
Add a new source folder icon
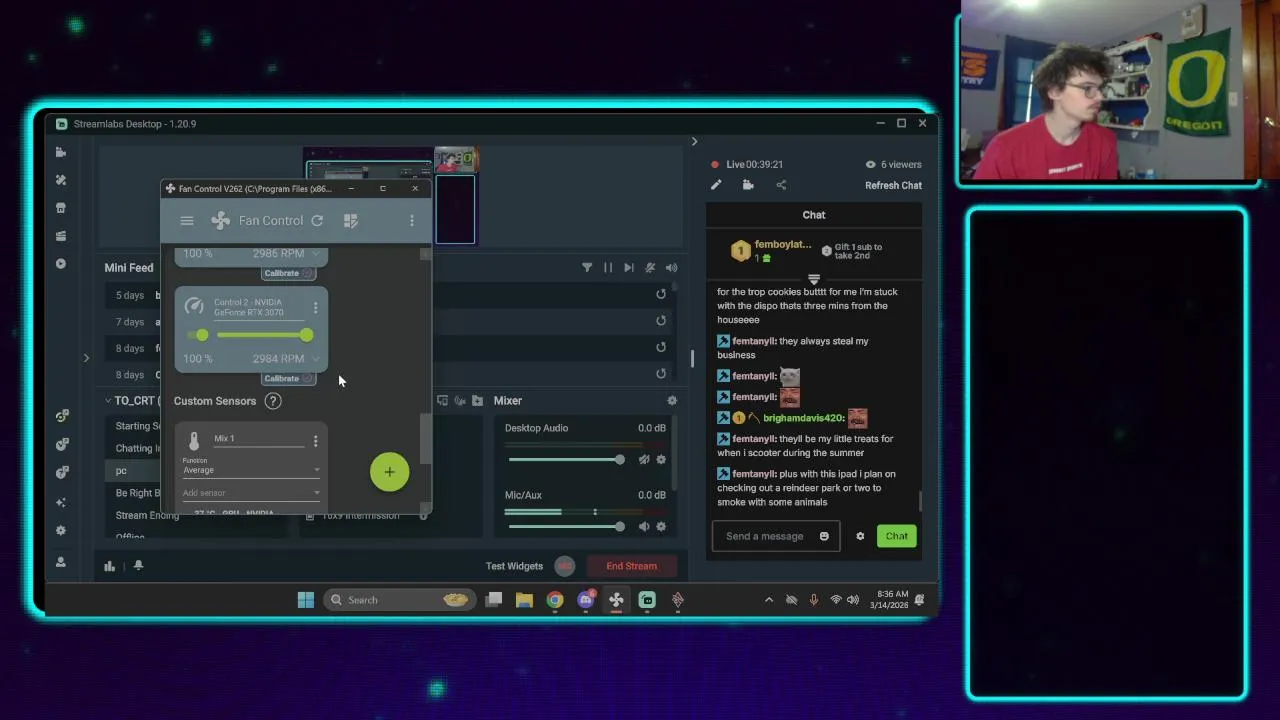[478, 401]
